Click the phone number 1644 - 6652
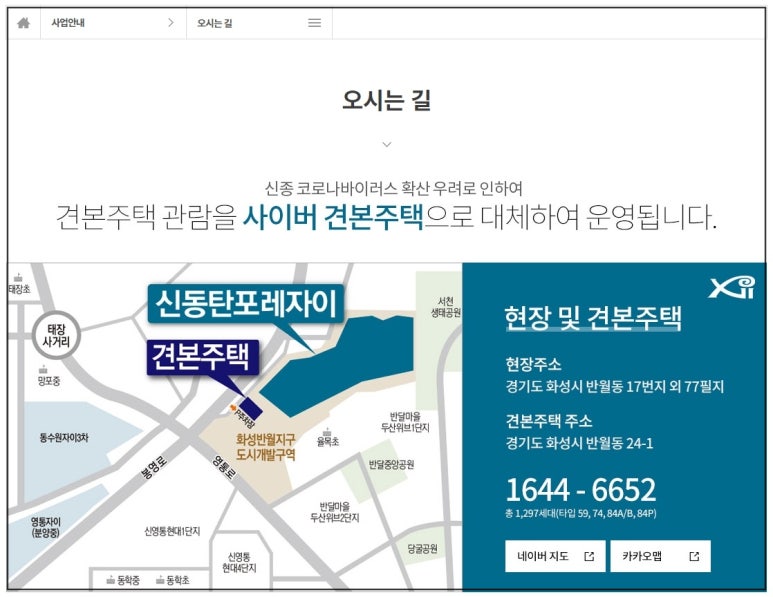This screenshot has width=773, height=597. pyautogui.click(x=581, y=489)
